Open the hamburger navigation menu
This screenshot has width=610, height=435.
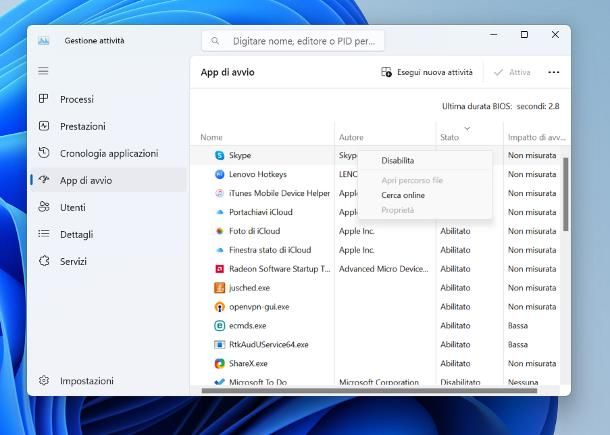point(43,71)
